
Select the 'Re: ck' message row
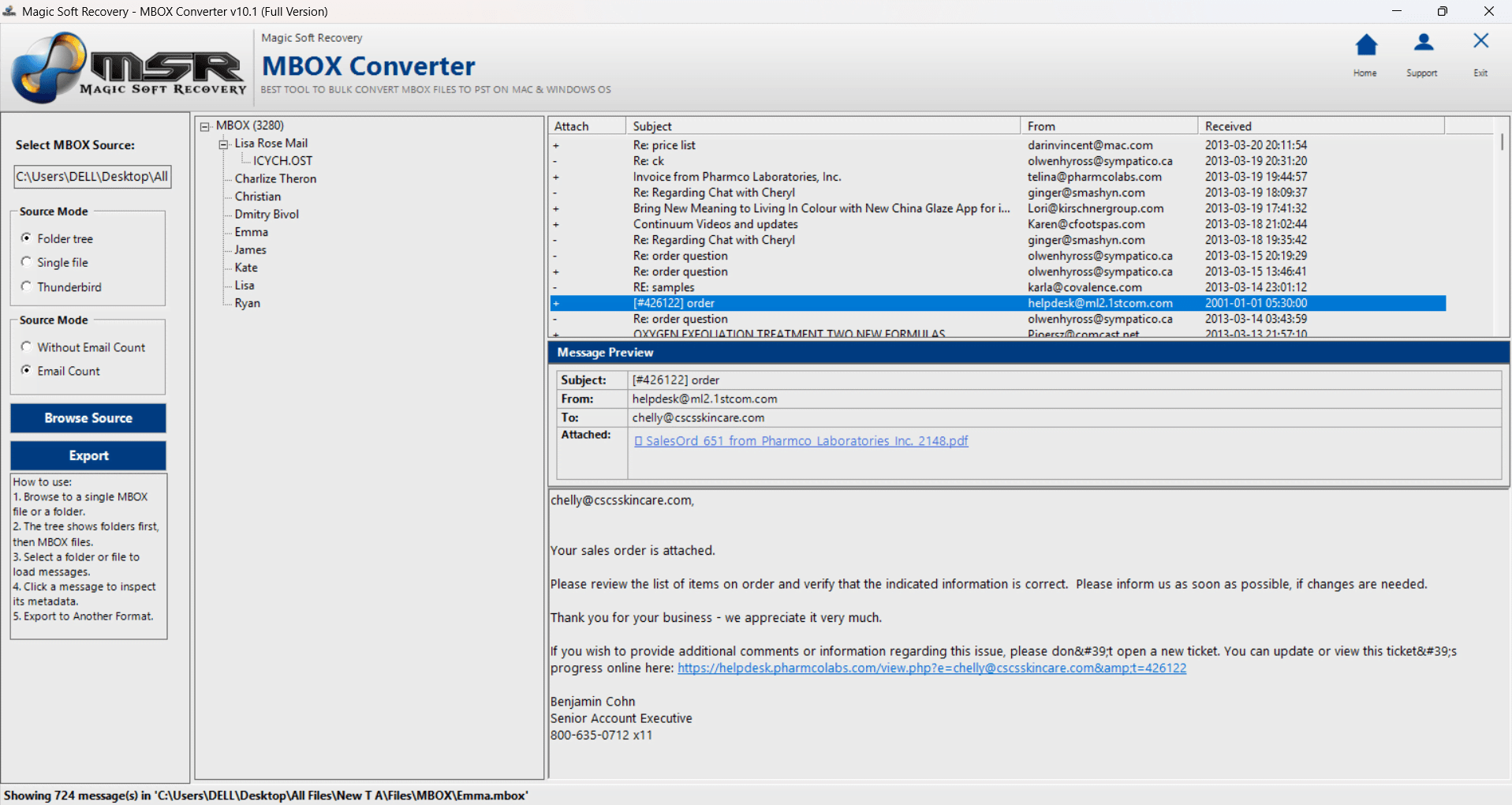pos(998,161)
